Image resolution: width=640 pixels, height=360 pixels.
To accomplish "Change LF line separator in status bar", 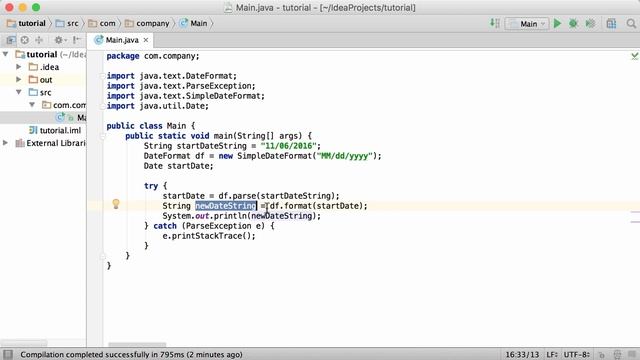I will [x=552, y=355].
